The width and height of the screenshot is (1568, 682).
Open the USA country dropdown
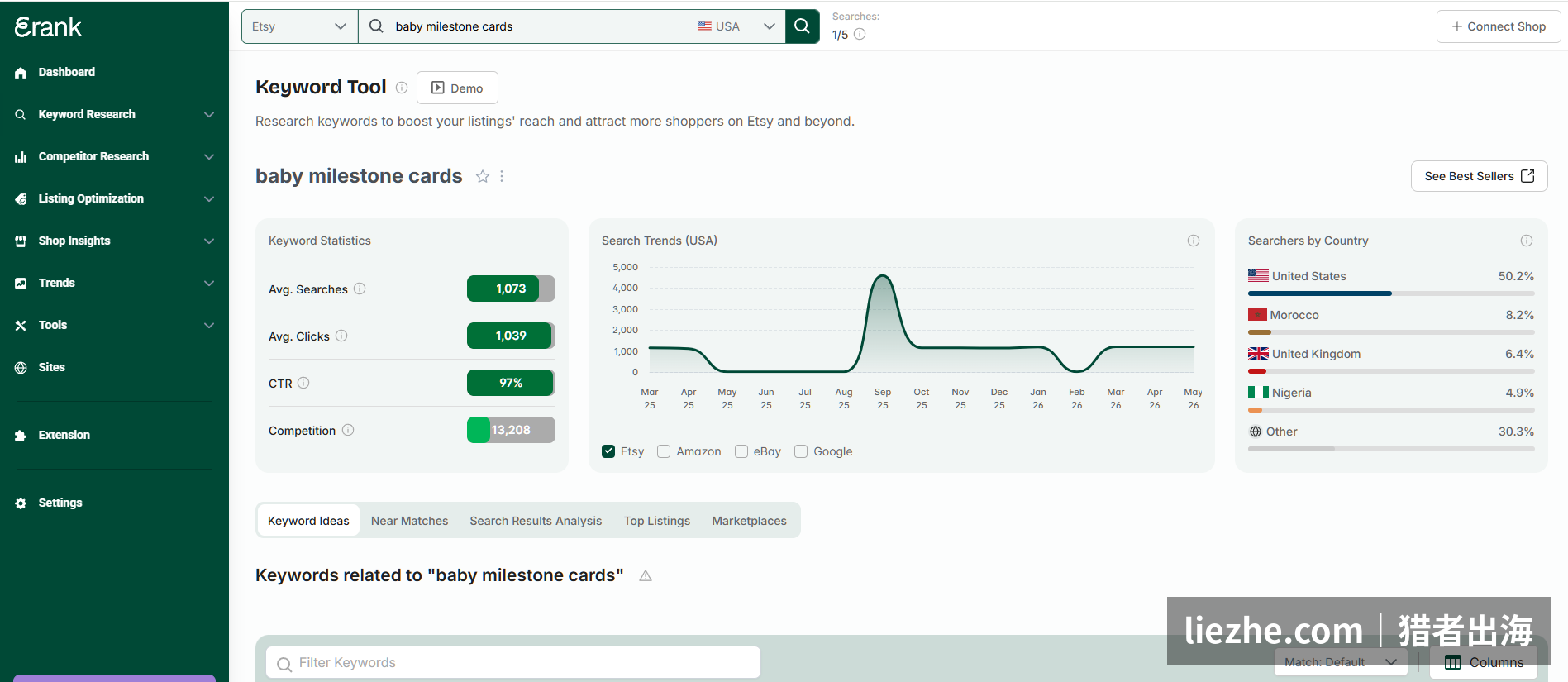tap(737, 26)
